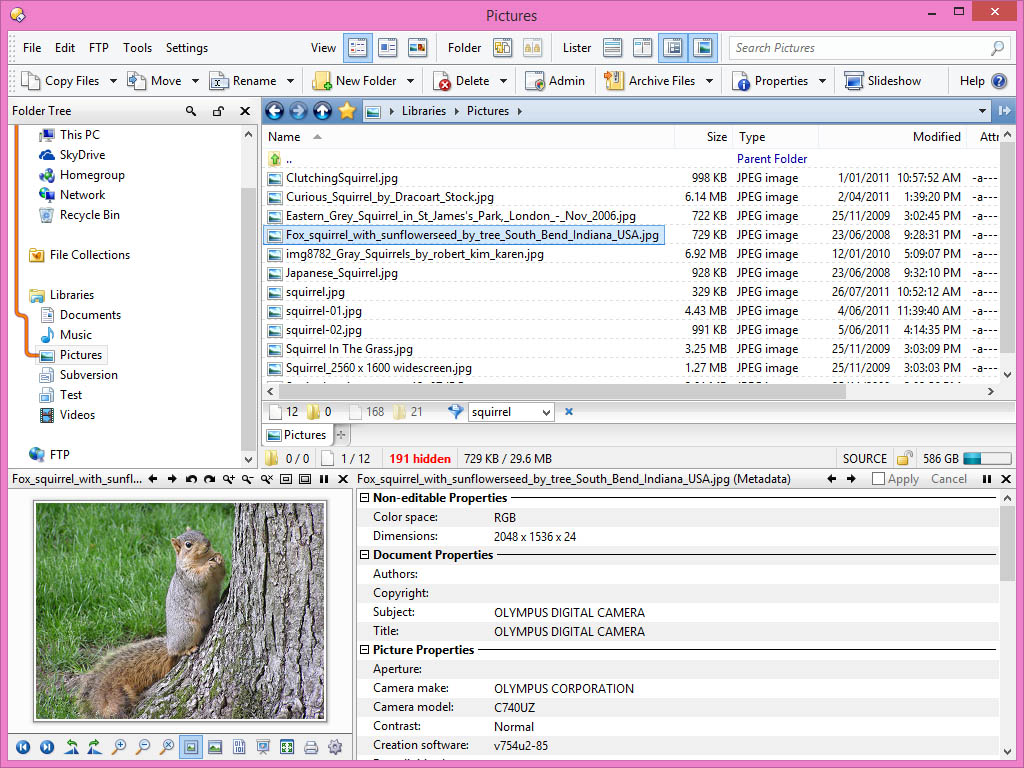
Task: Toggle the padlock icon in the status bar
Action: point(904,459)
